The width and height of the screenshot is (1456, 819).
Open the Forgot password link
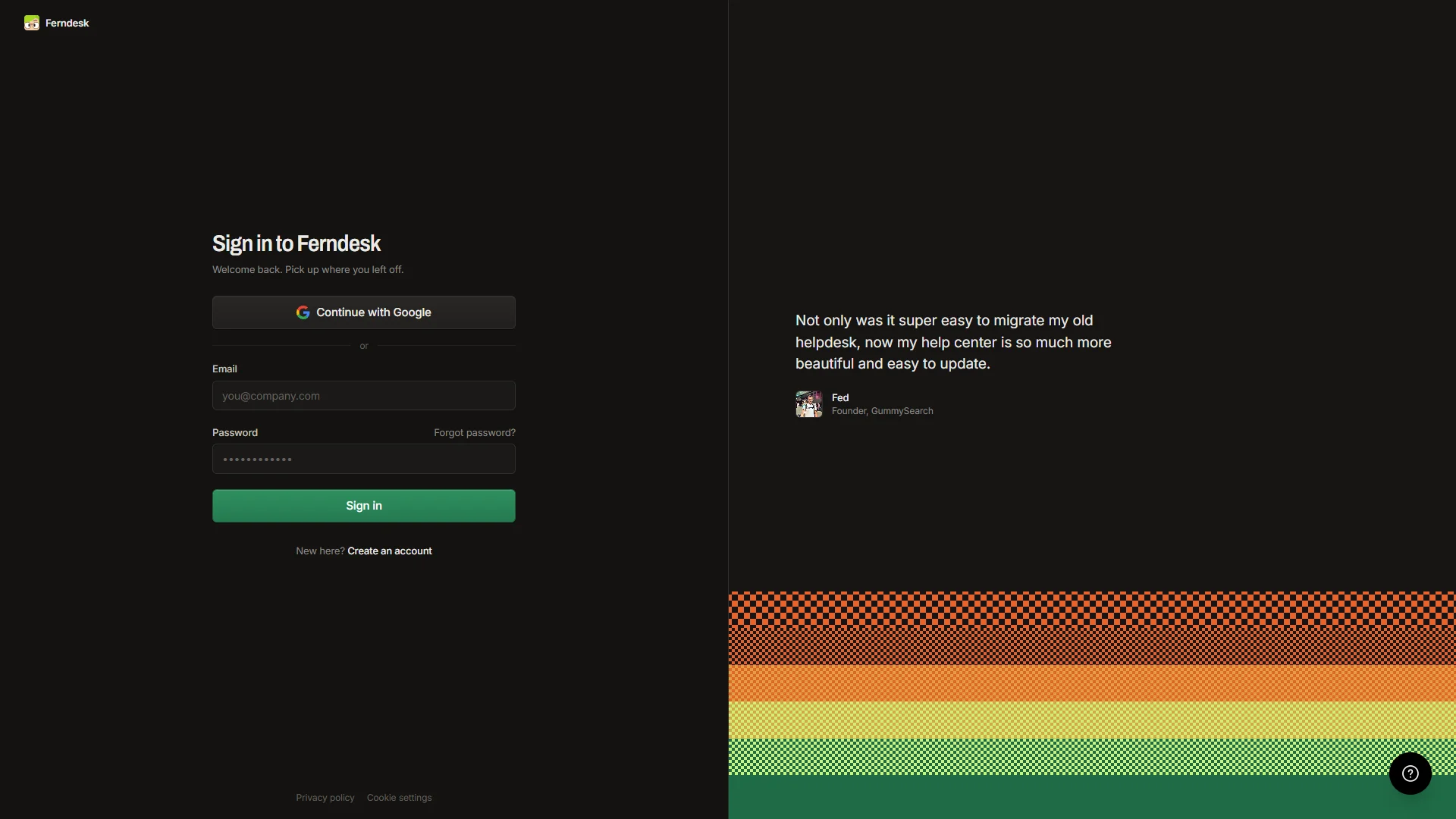click(475, 432)
